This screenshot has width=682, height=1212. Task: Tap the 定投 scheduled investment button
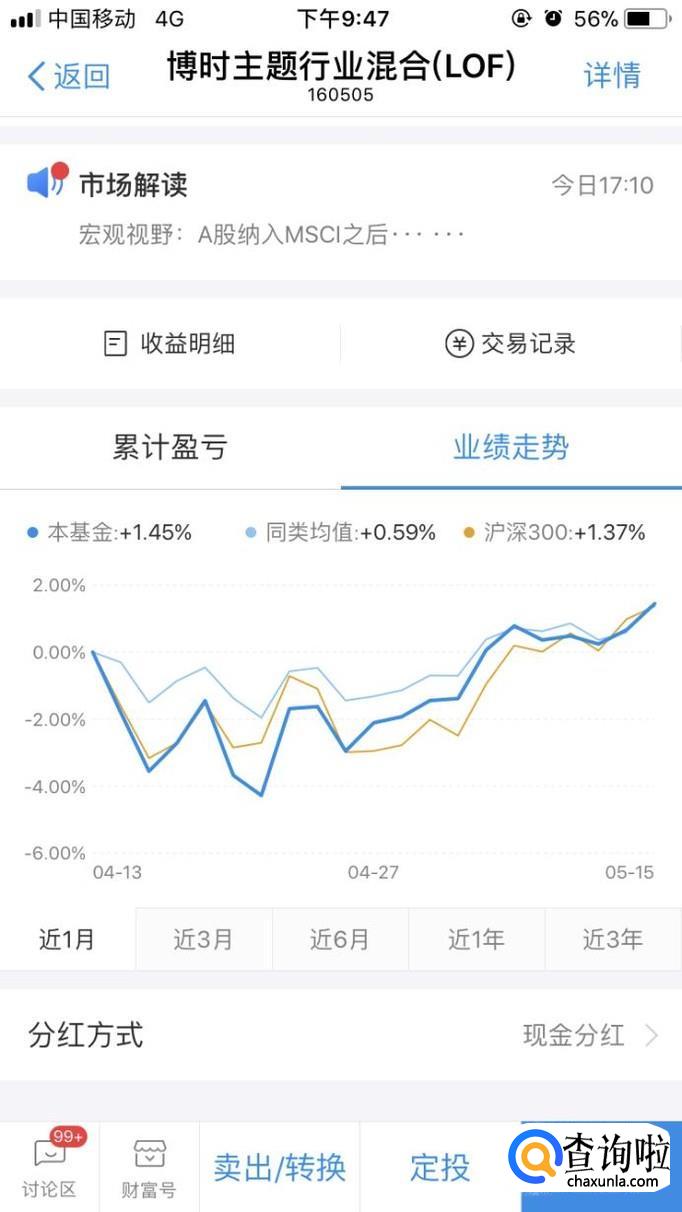click(x=440, y=1166)
